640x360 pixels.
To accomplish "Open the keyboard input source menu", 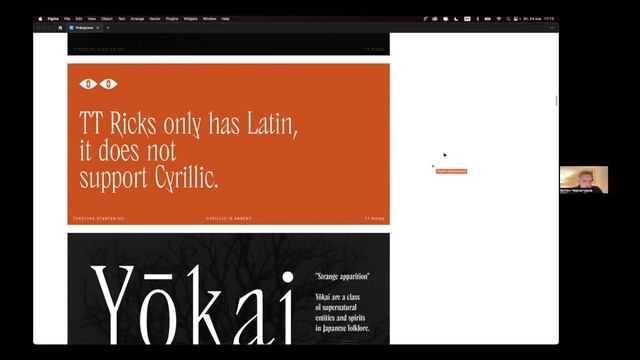I will [x=467, y=19].
